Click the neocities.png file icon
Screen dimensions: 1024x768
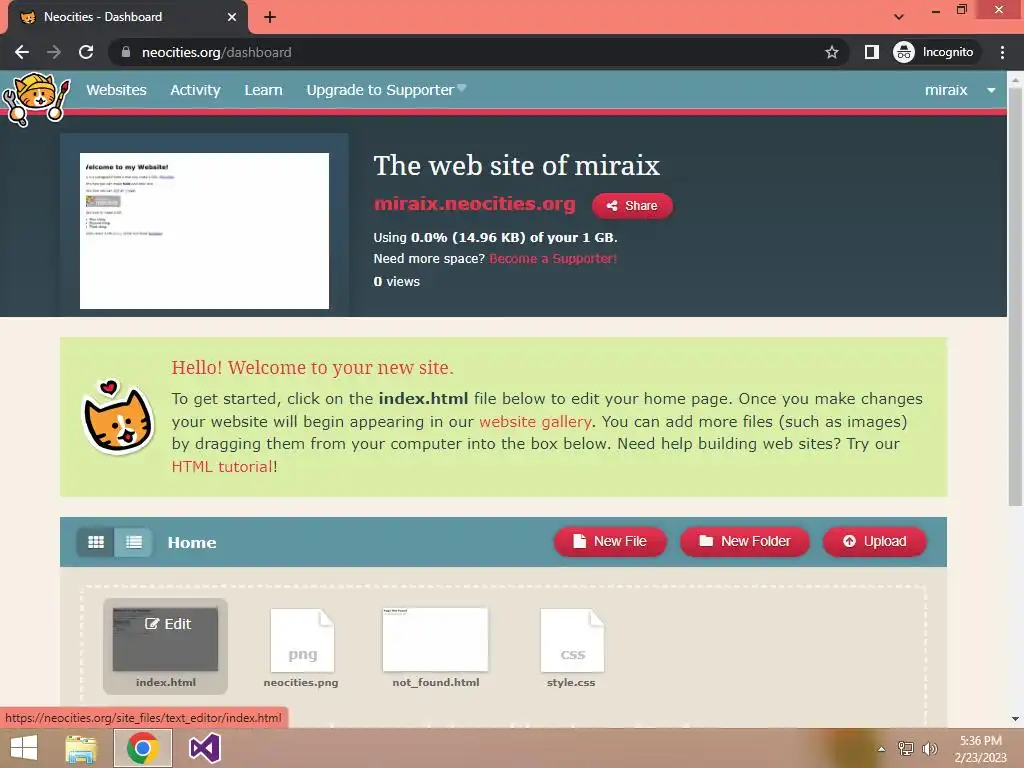(302, 641)
